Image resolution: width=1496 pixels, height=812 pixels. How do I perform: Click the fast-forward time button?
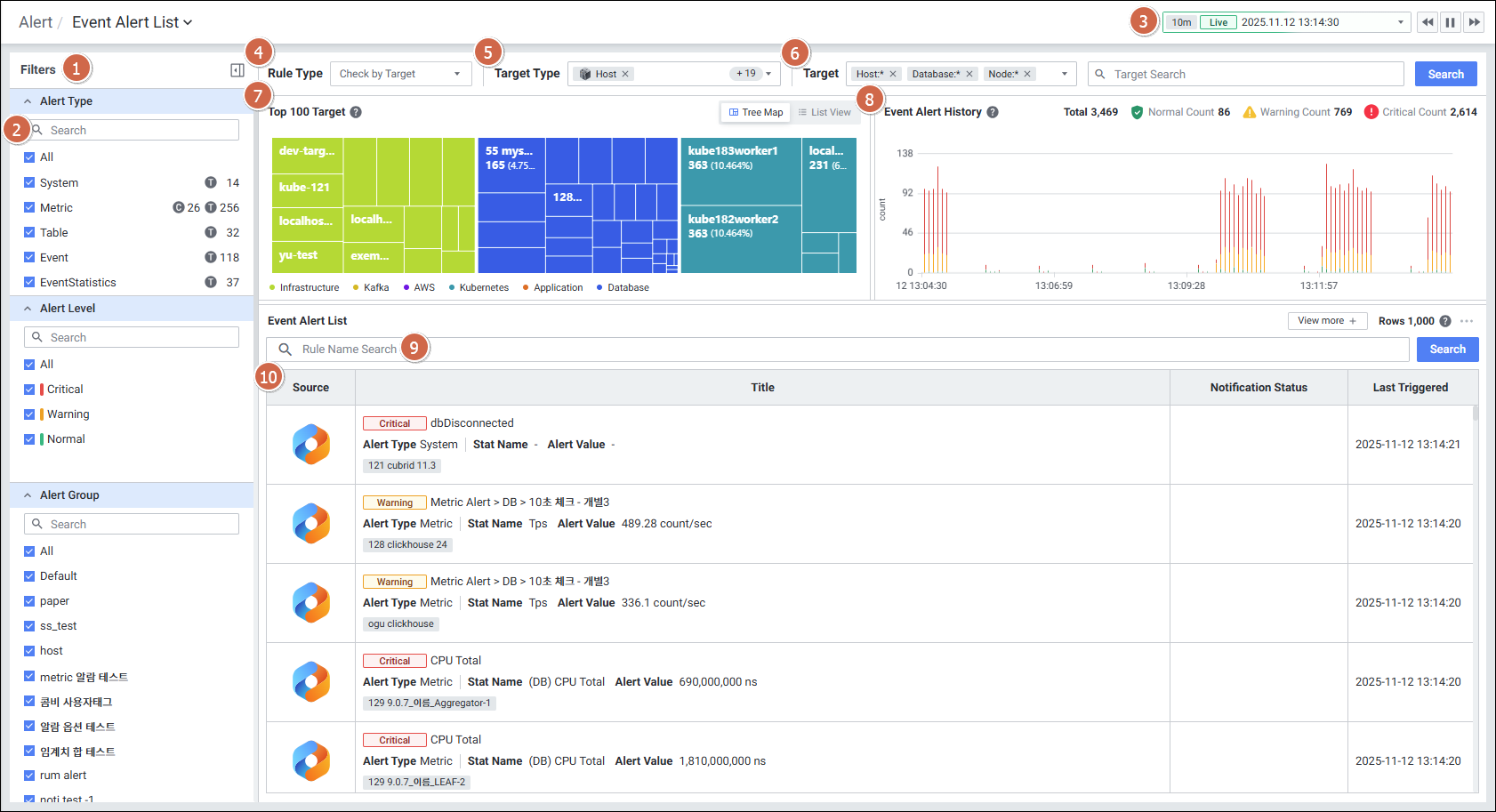pos(1474,22)
